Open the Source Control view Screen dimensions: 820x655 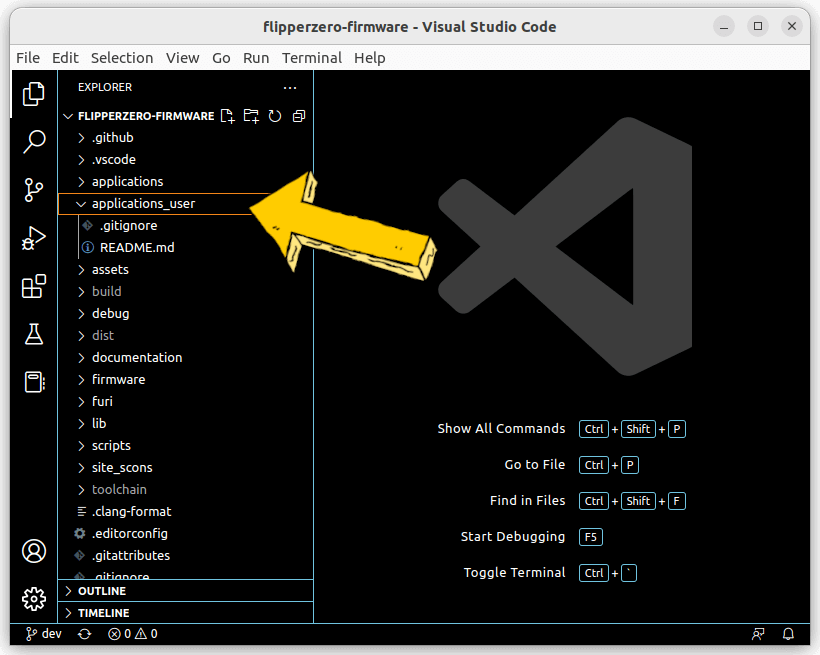coord(34,190)
